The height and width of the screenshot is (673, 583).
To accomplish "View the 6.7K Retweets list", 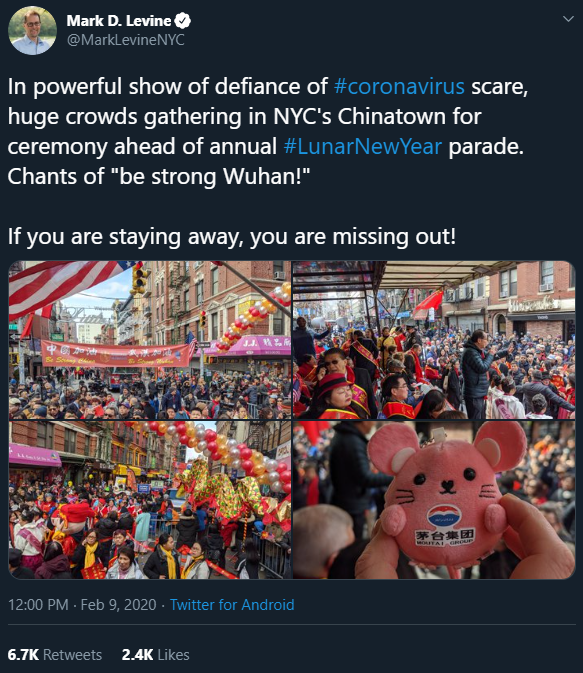I will click(x=55, y=655).
